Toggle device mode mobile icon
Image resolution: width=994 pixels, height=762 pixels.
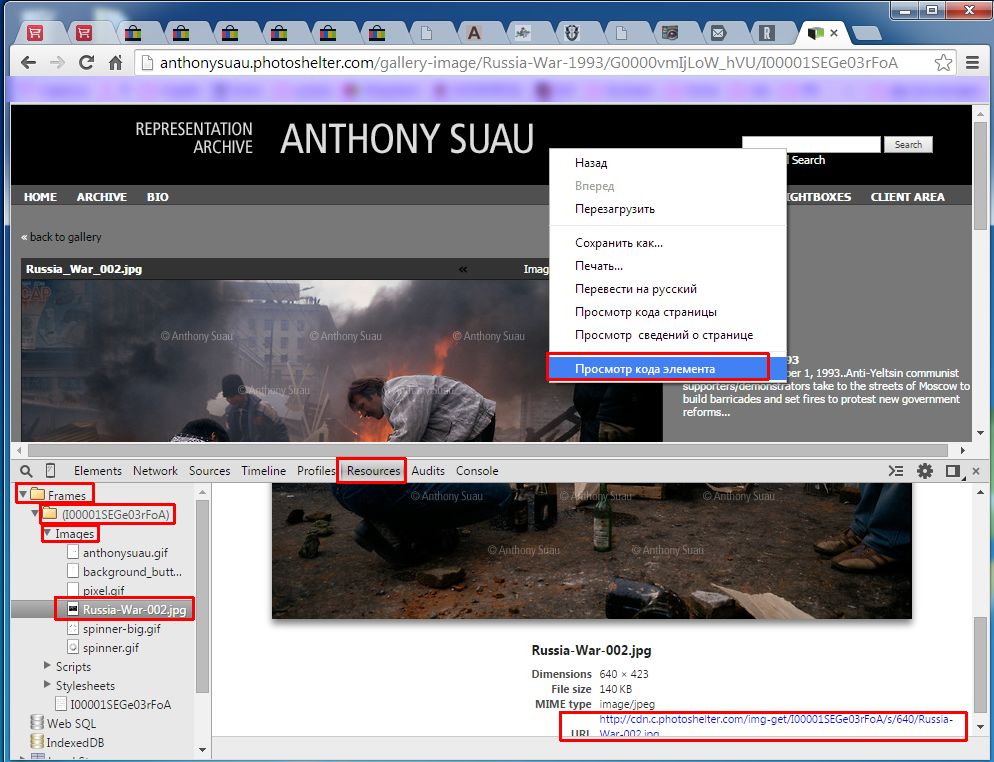tap(51, 471)
